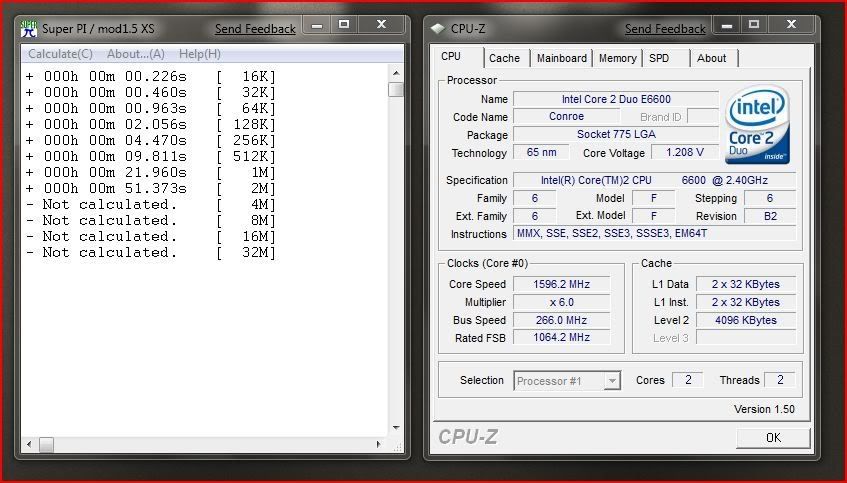Click the Not calculated 32M row
The image size is (847, 483).
[151, 252]
